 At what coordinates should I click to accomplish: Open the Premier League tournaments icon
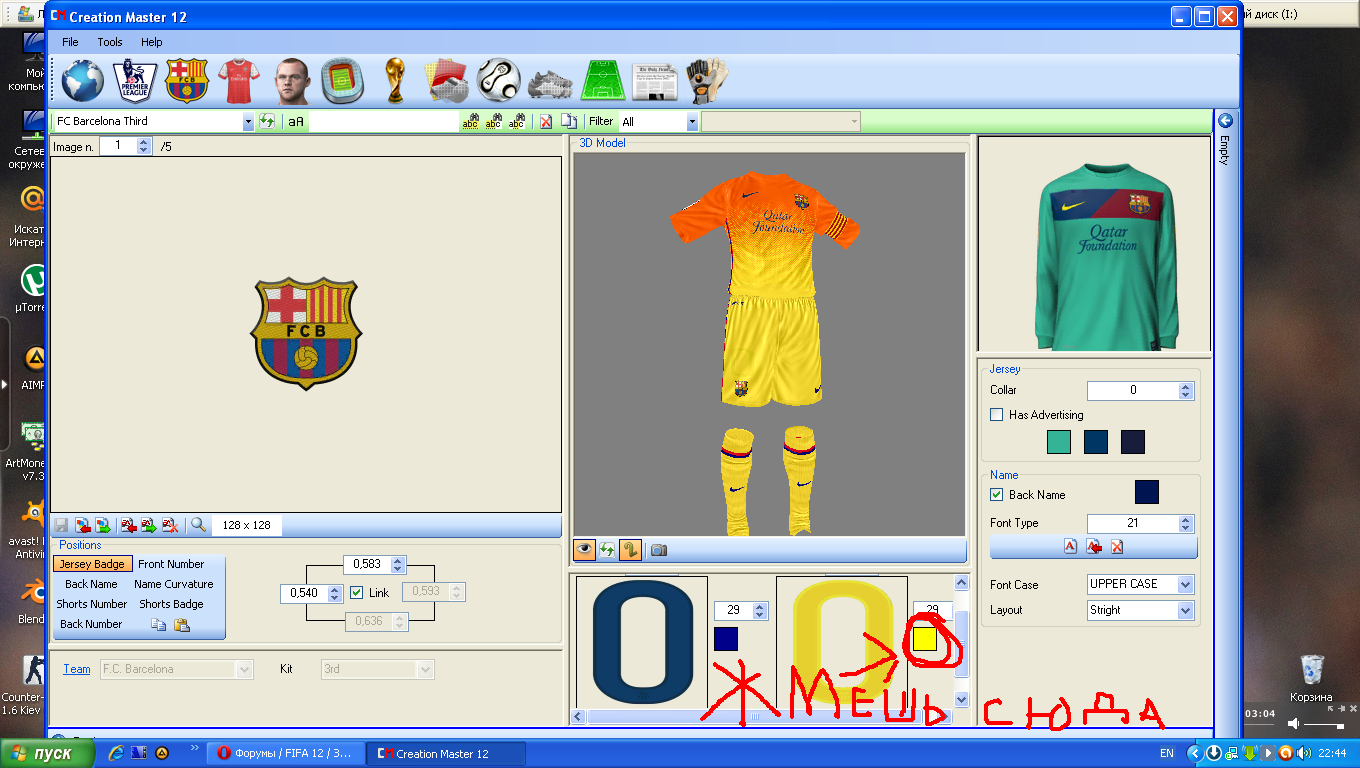point(134,80)
